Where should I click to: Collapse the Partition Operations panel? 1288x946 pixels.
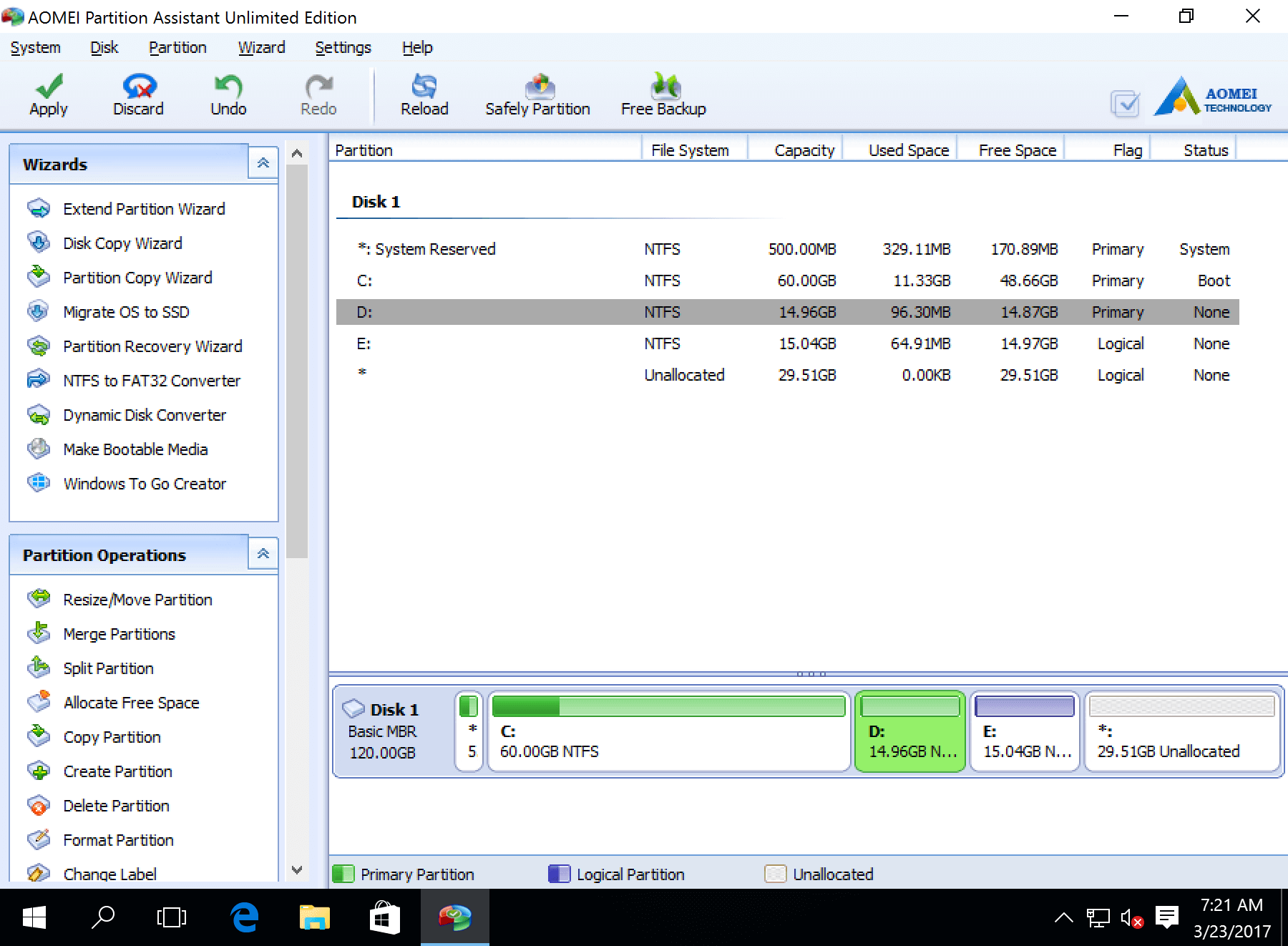[x=263, y=553]
